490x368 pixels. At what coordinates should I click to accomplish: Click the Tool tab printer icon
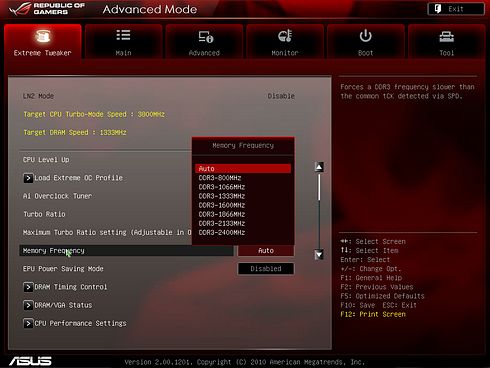[x=446, y=36]
